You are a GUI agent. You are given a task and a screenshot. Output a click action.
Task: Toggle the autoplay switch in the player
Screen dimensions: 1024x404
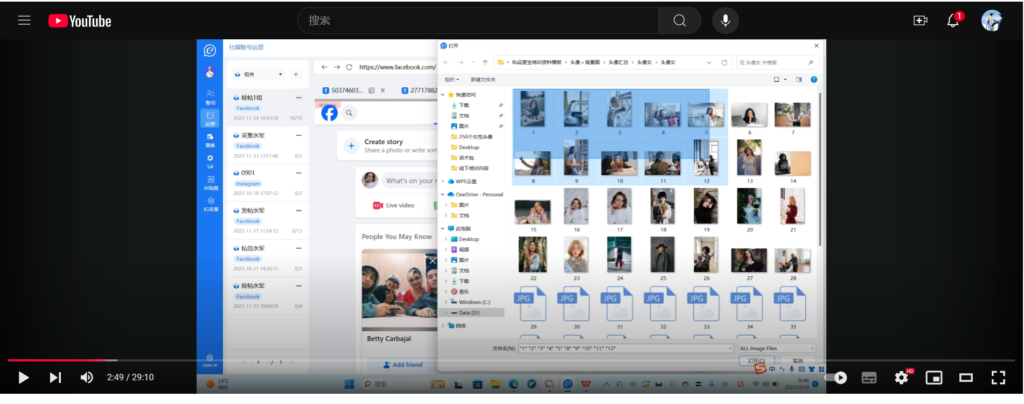pyautogui.click(x=838, y=377)
